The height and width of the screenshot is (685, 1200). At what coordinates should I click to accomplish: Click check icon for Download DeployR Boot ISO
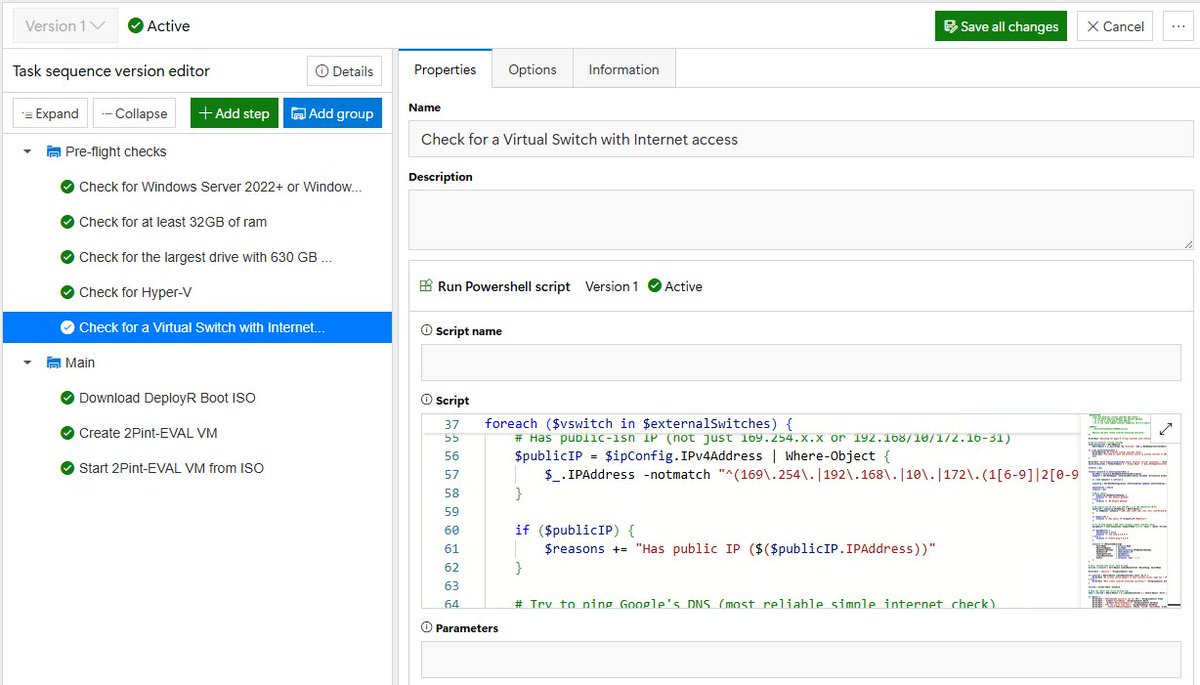tap(67, 398)
